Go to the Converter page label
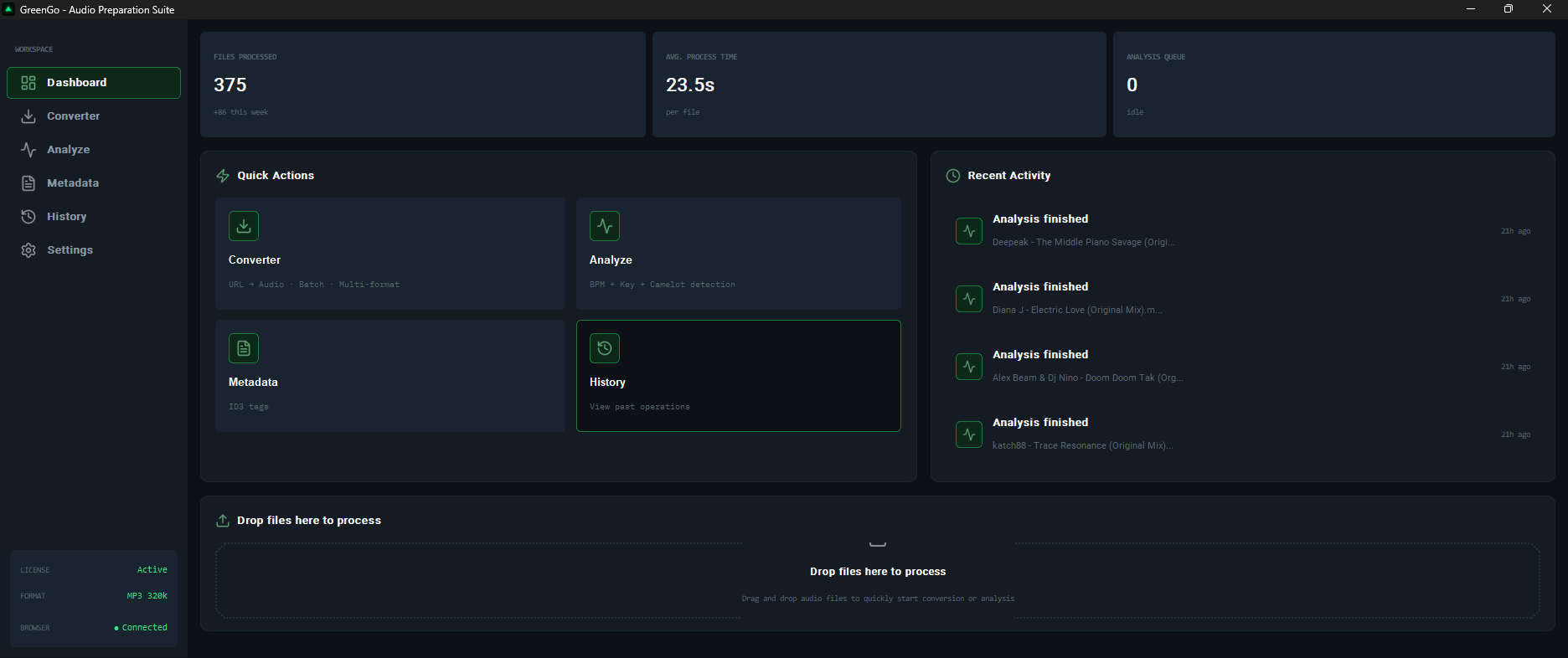1568x658 pixels. click(73, 116)
